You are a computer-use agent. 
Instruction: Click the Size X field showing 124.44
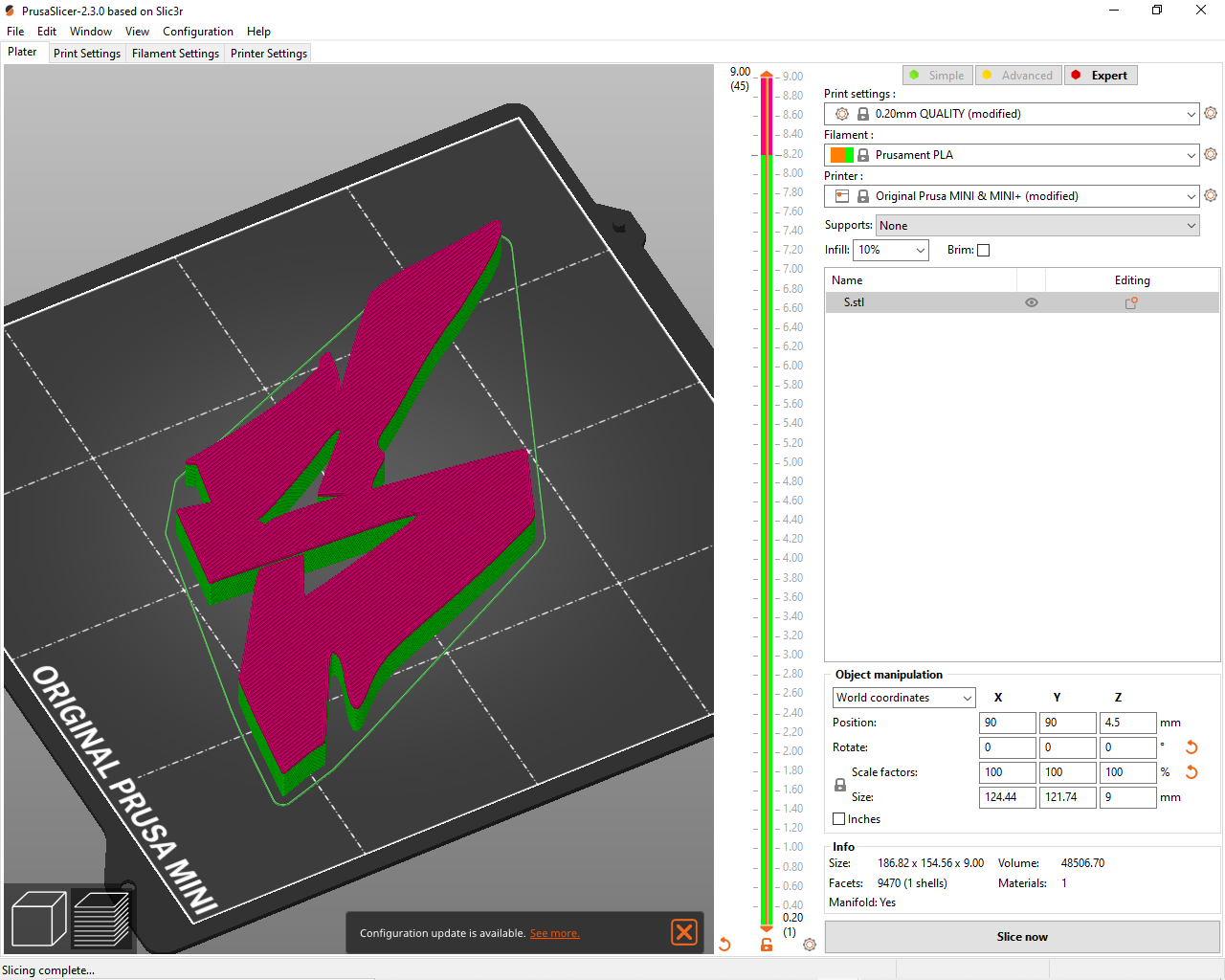[x=1007, y=797]
